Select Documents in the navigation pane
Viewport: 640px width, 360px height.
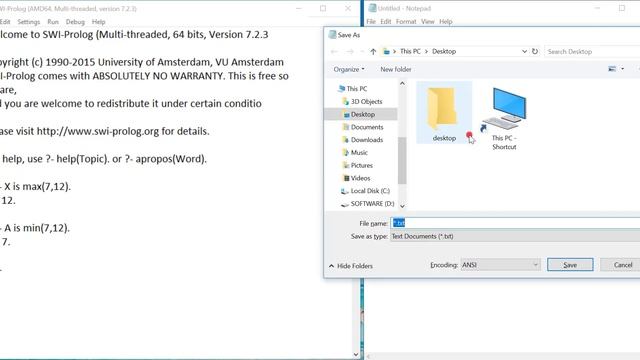tap(367, 127)
